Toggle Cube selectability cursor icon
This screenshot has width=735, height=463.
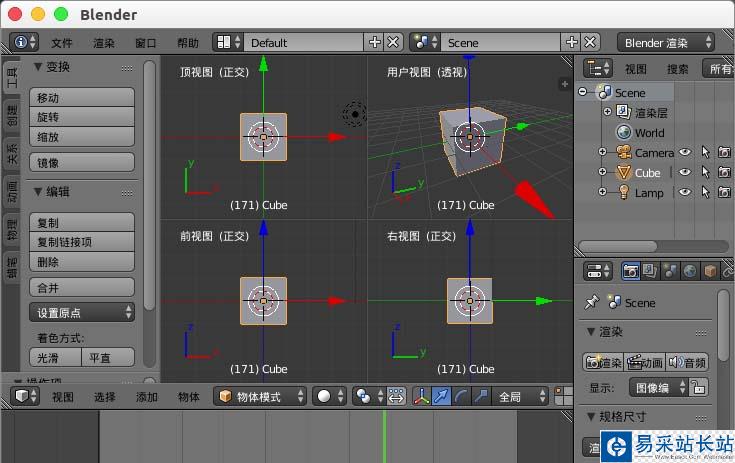coord(705,172)
